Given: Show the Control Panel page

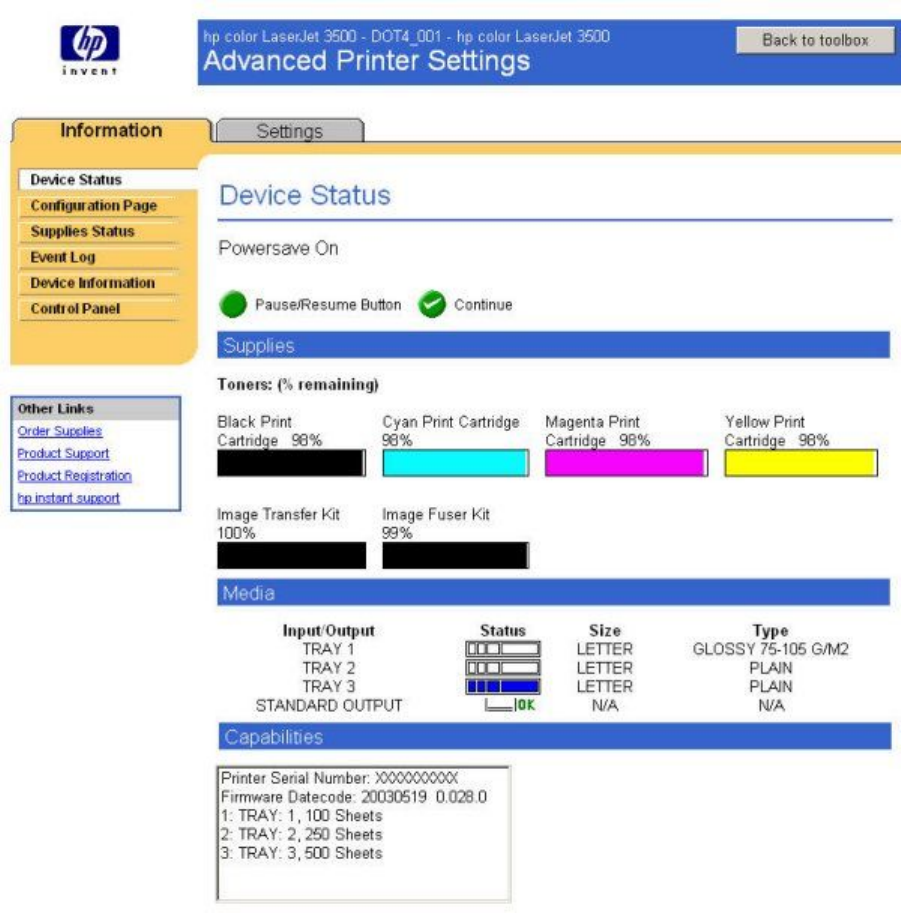Looking at the screenshot, I should (x=75, y=309).
